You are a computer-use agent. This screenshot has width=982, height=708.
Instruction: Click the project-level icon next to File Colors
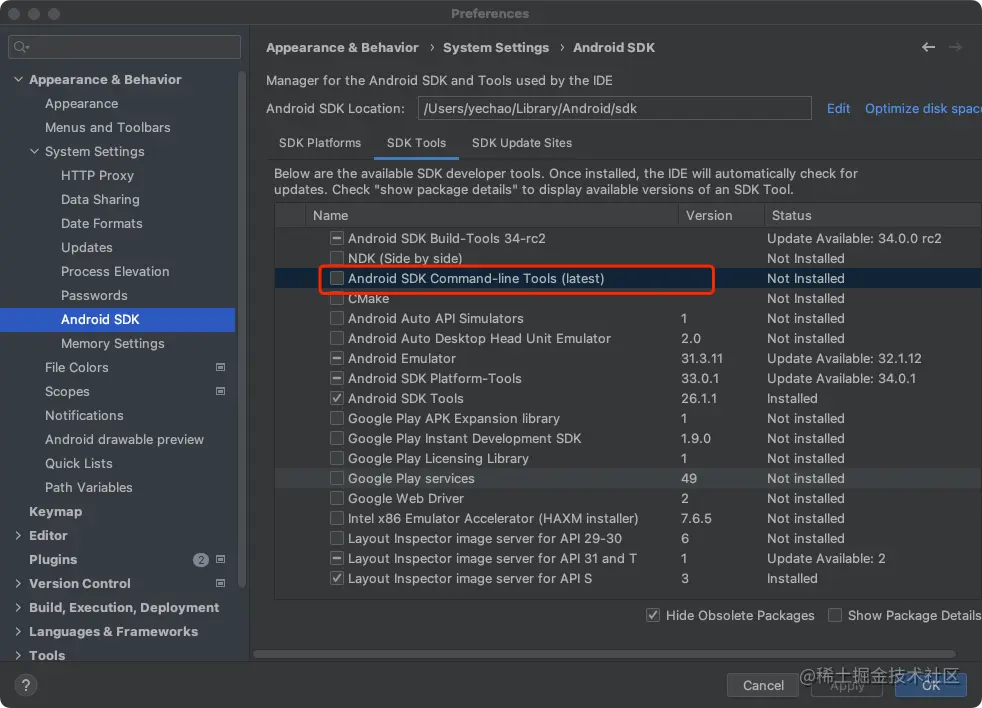click(x=220, y=367)
